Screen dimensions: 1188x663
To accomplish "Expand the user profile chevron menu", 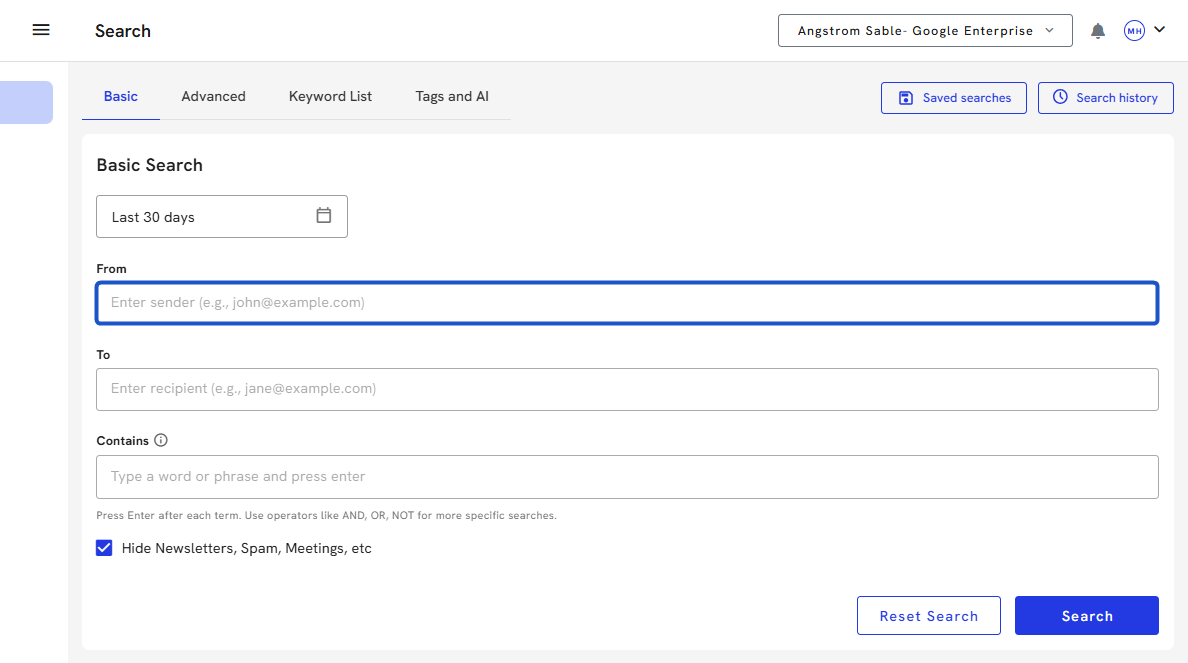I will point(1160,30).
